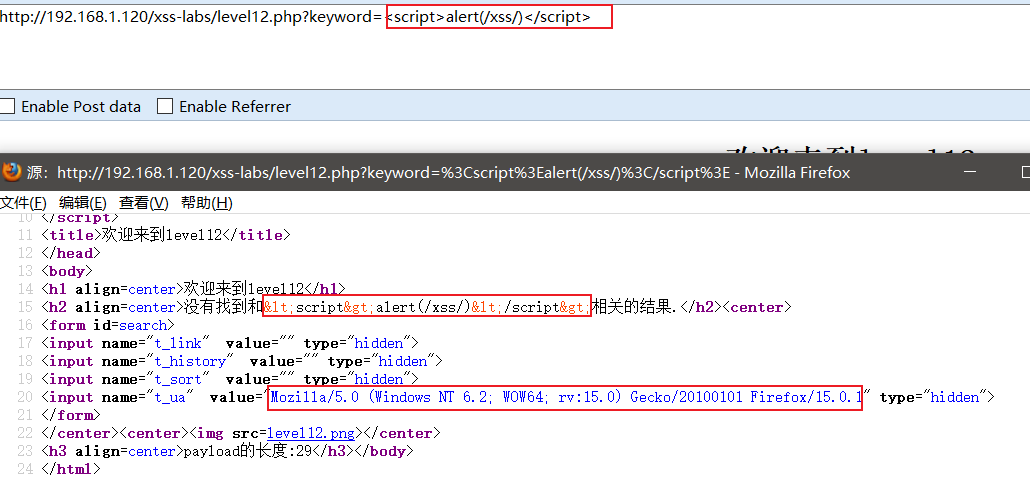Screen dimensions: 1030x481
Task: Enable the Post data checkbox
Action: coord(7,106)
